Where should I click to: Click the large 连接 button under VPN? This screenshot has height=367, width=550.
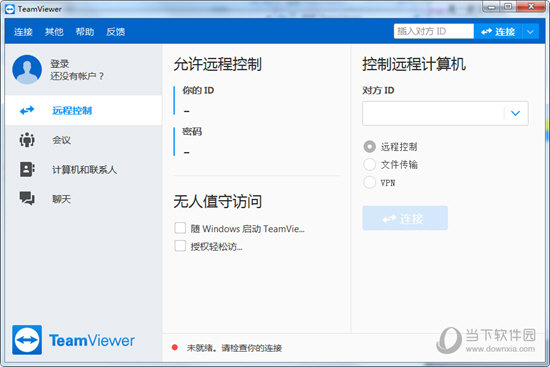(x=405, y=218)
